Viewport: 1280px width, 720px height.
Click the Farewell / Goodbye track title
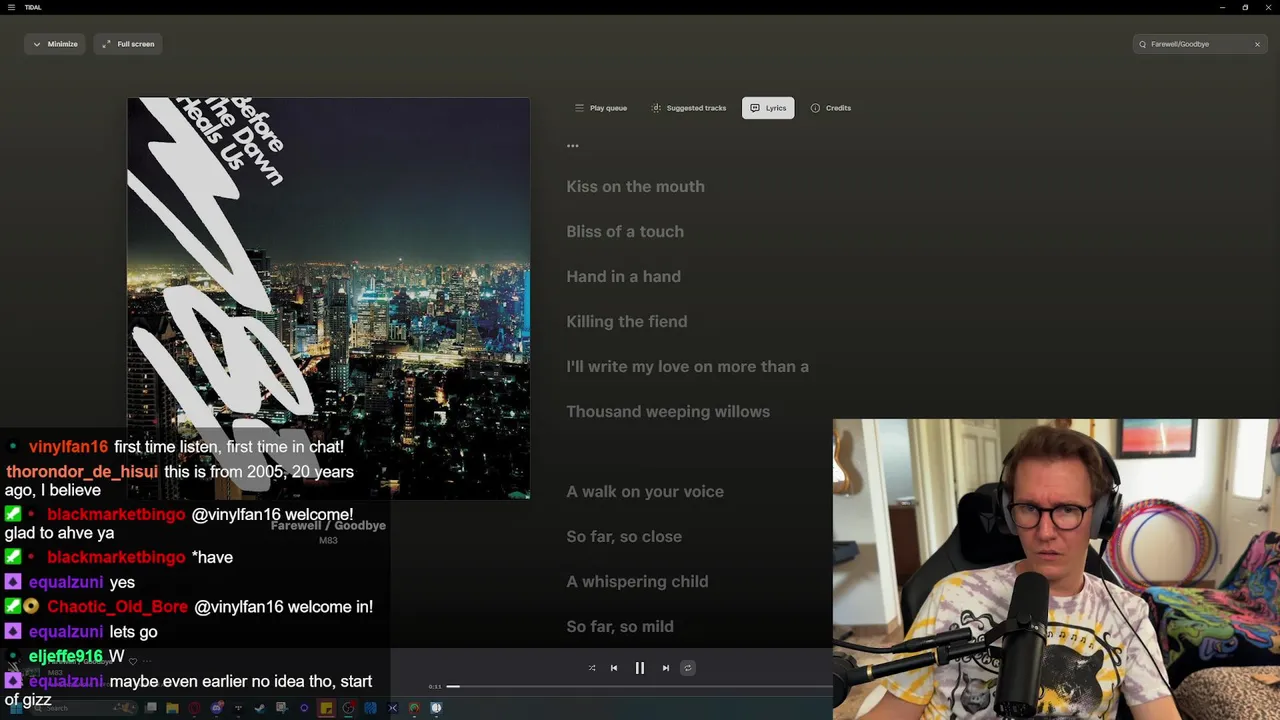point(328,525)
